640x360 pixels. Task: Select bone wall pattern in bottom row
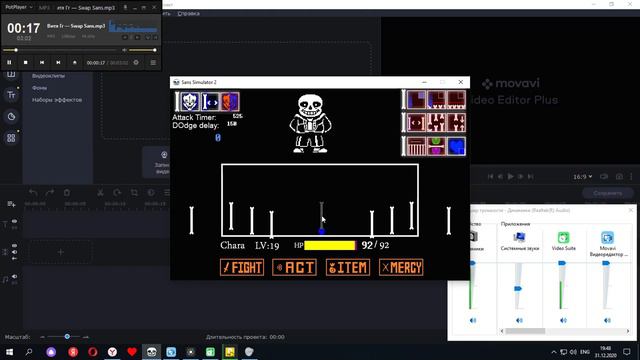(416, 146)
